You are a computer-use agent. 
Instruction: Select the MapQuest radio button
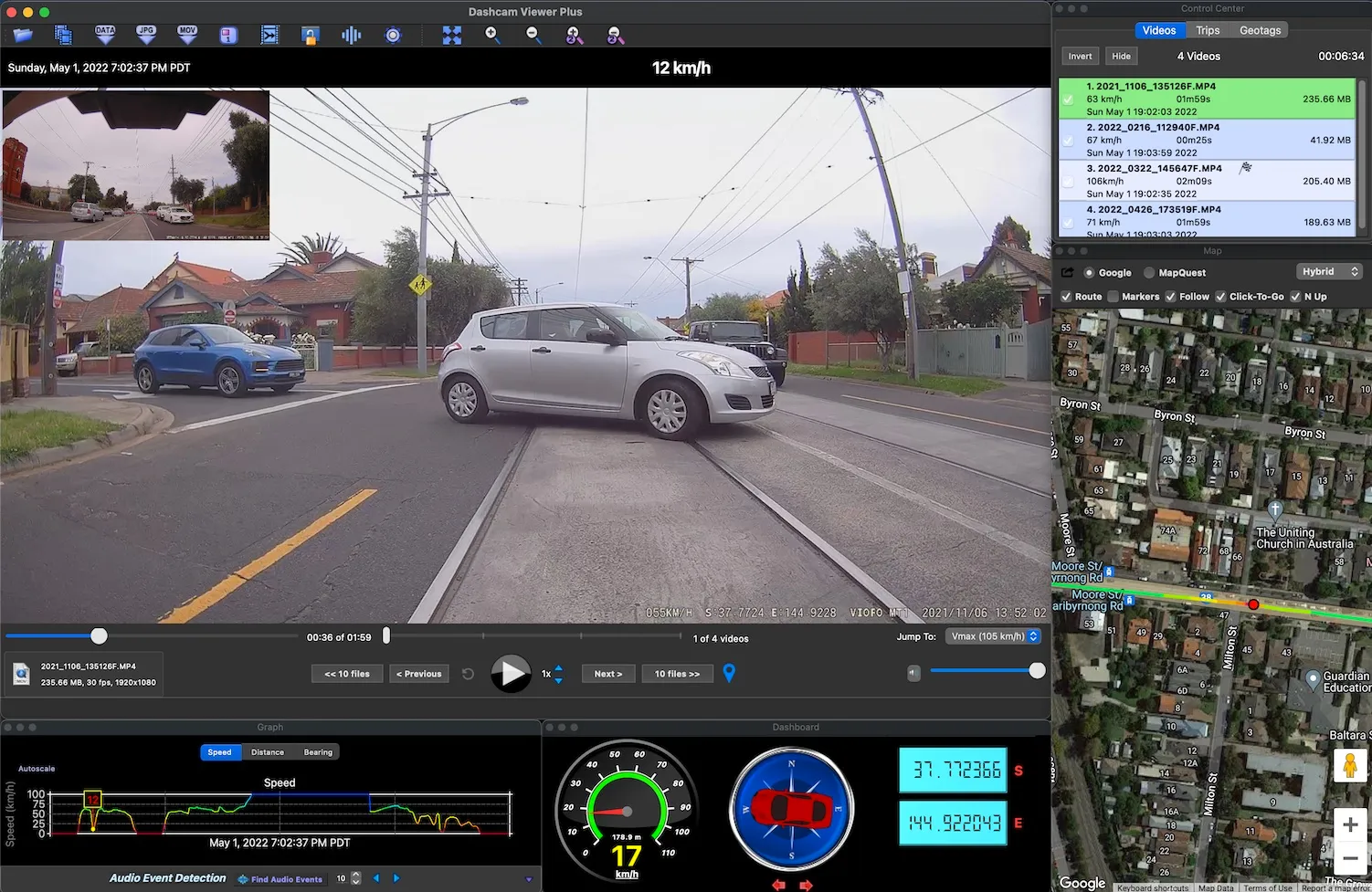(1149, 273)
